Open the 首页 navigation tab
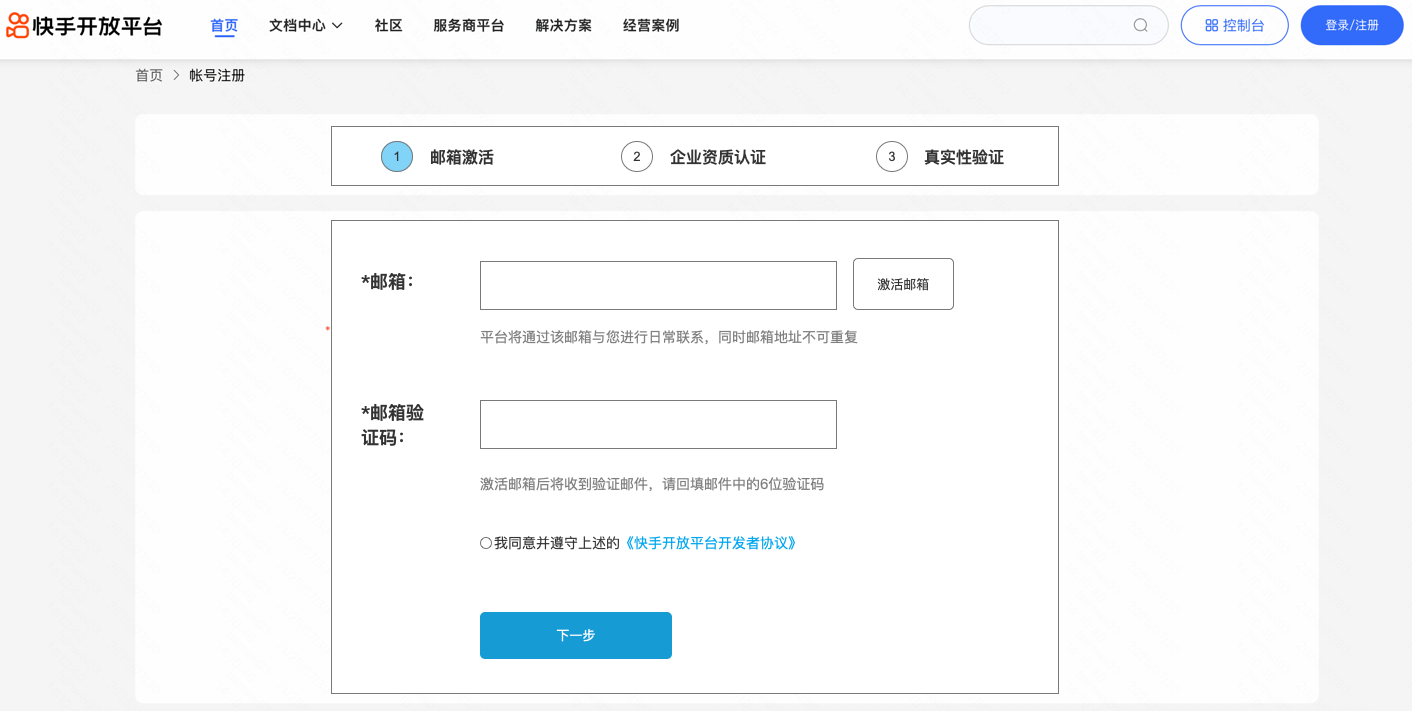1412x711 pixels. pos(224,25)
